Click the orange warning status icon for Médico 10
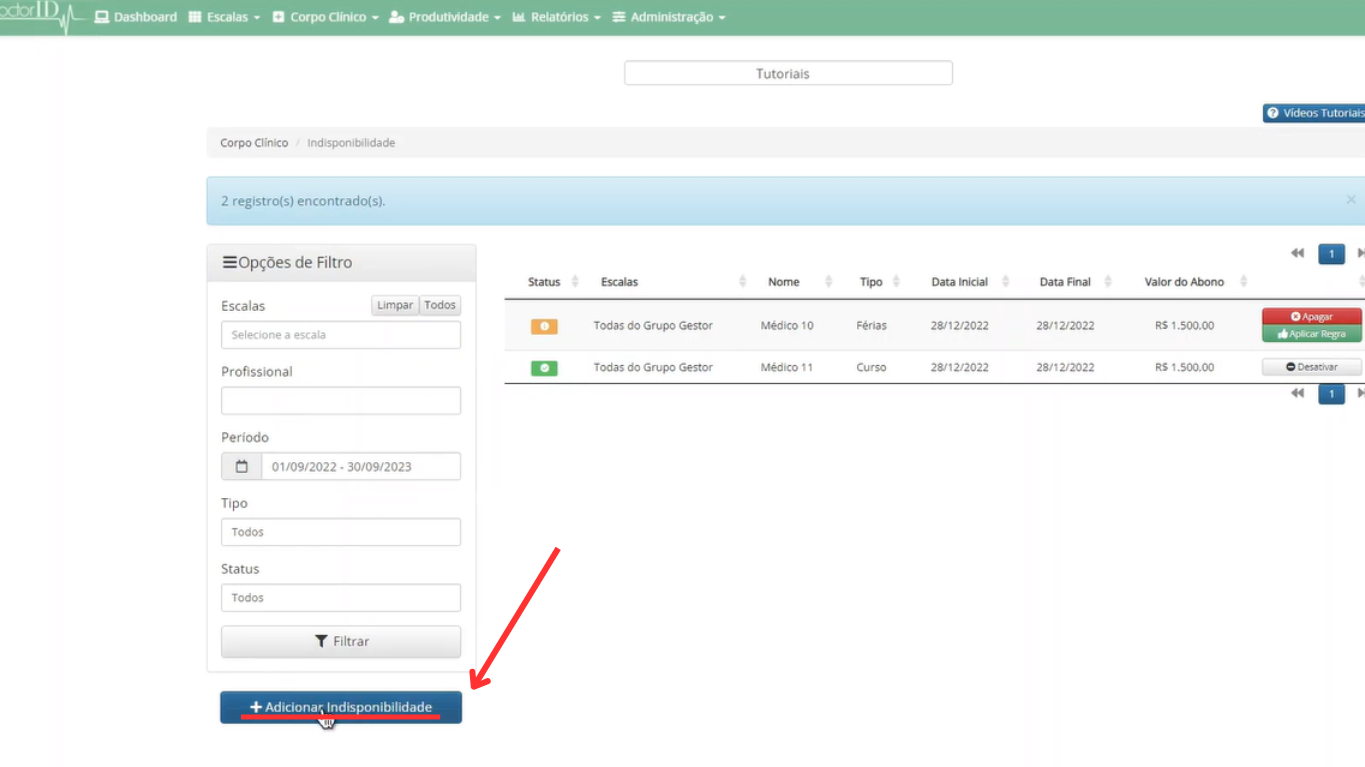 (x=544, y=326)
